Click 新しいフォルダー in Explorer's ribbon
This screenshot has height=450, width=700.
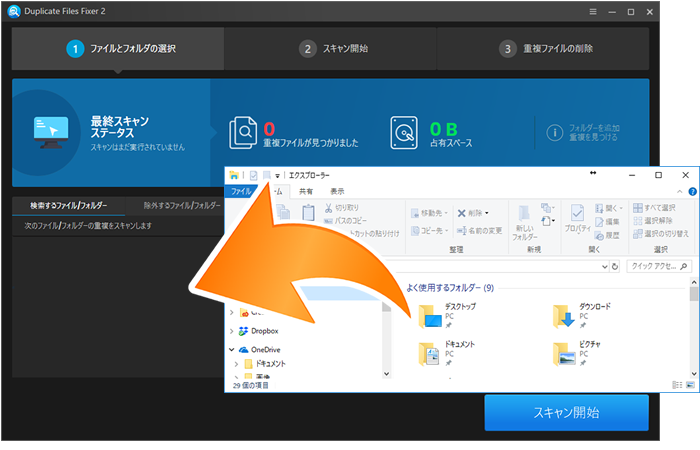point(525,224)
